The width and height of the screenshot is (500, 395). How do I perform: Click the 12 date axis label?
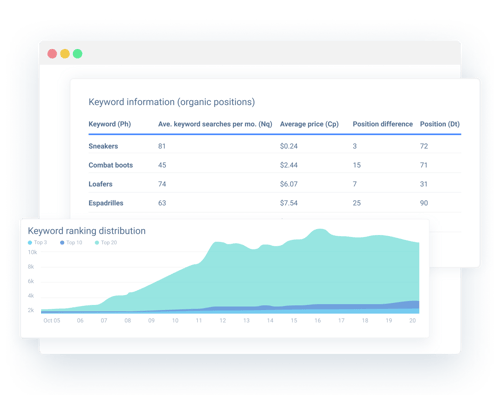click(223, 320)
